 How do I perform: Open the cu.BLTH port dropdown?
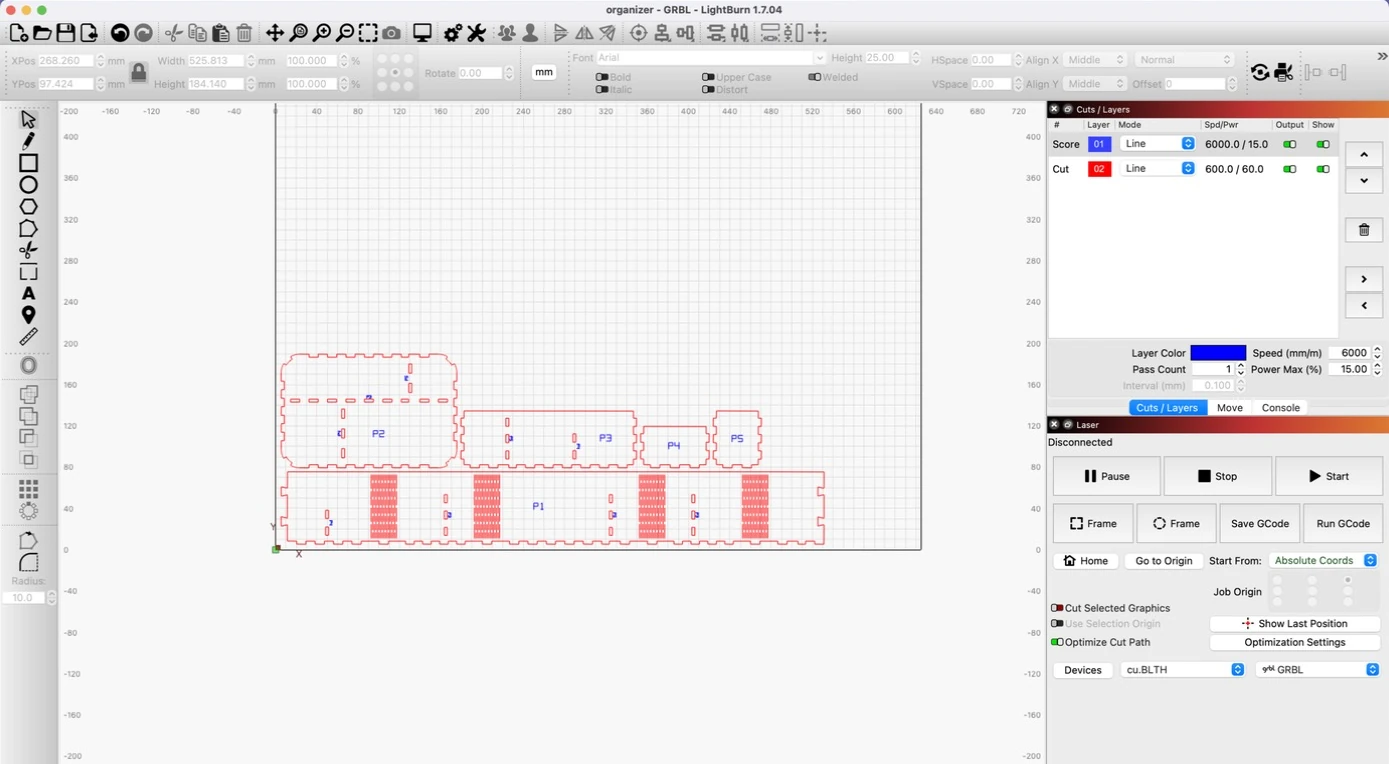(x=1182, y=670)
